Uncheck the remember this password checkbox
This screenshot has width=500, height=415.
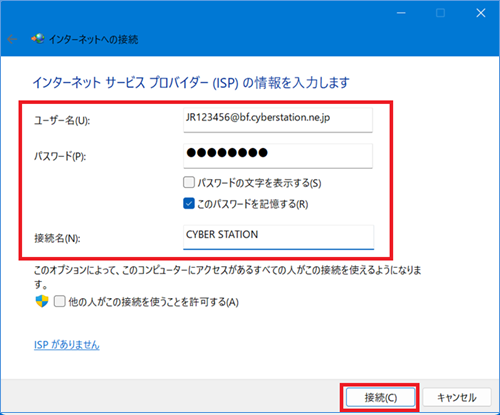pos(189,203)
